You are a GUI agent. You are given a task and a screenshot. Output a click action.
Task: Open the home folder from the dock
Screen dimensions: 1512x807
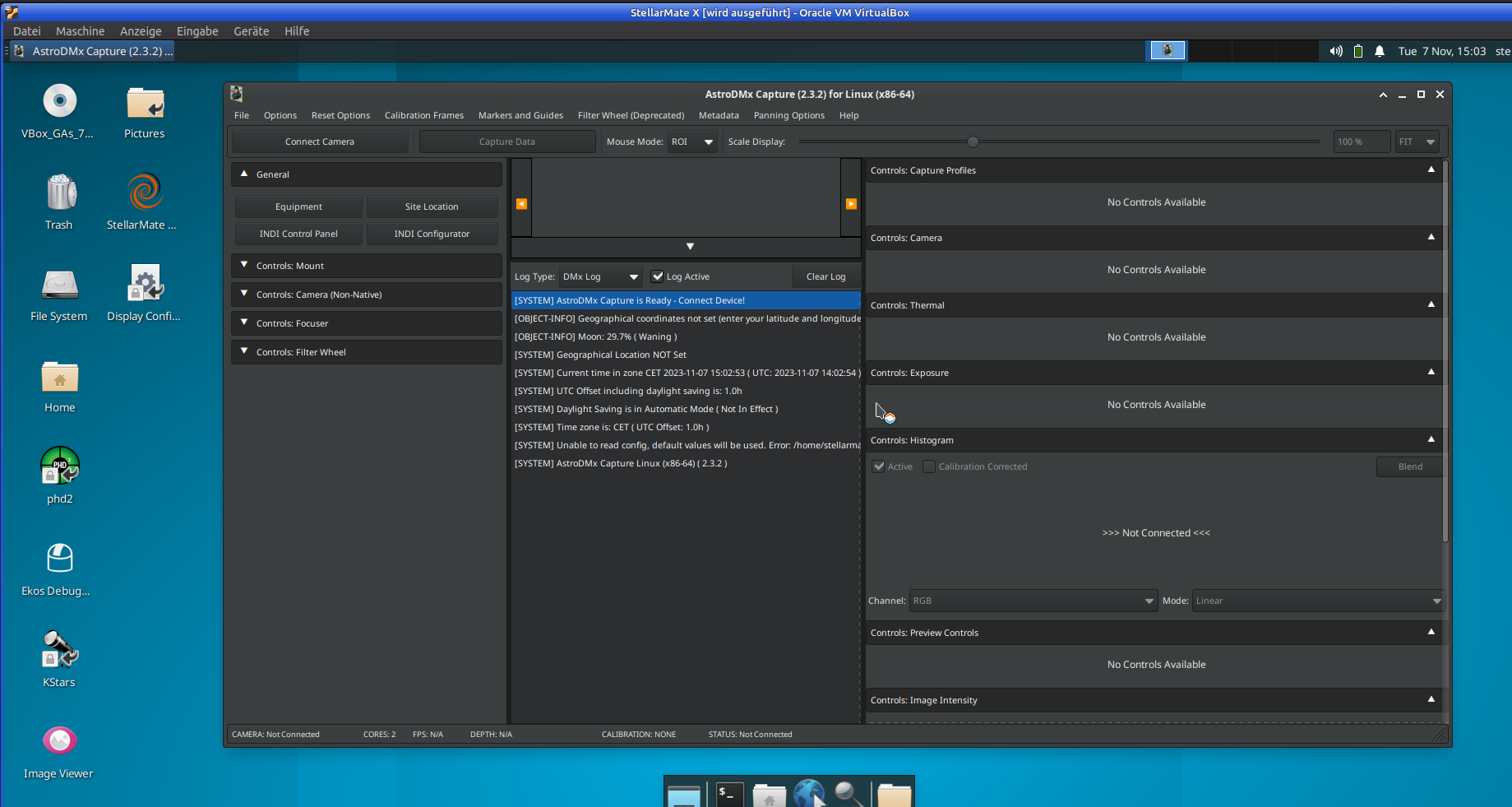click(770, 795)
